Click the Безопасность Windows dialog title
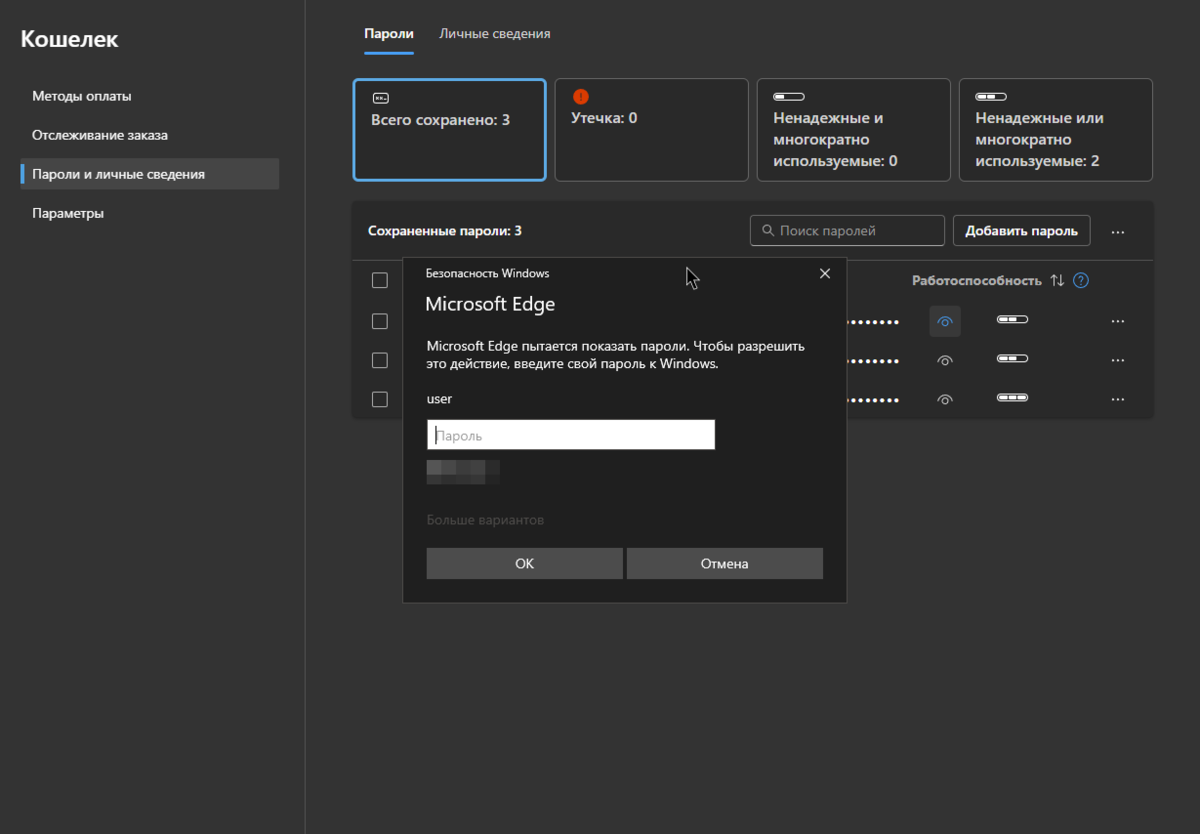 pos(488,273)
